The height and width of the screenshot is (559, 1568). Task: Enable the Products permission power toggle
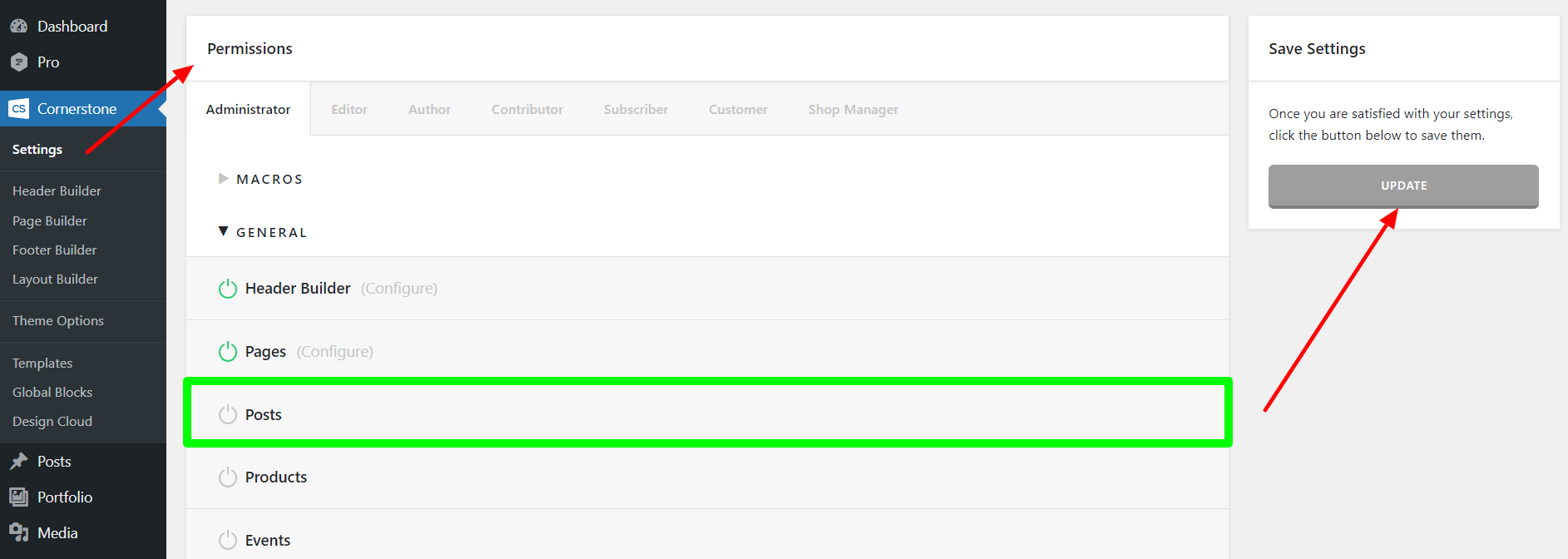pos(227,477)
